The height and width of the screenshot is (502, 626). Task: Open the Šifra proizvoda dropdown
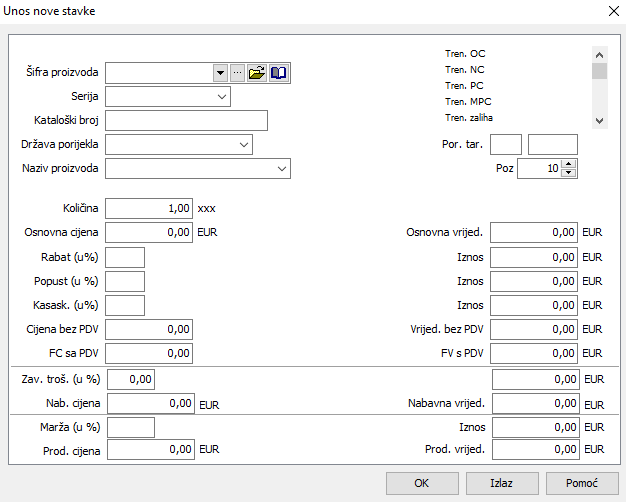[220, 73]
